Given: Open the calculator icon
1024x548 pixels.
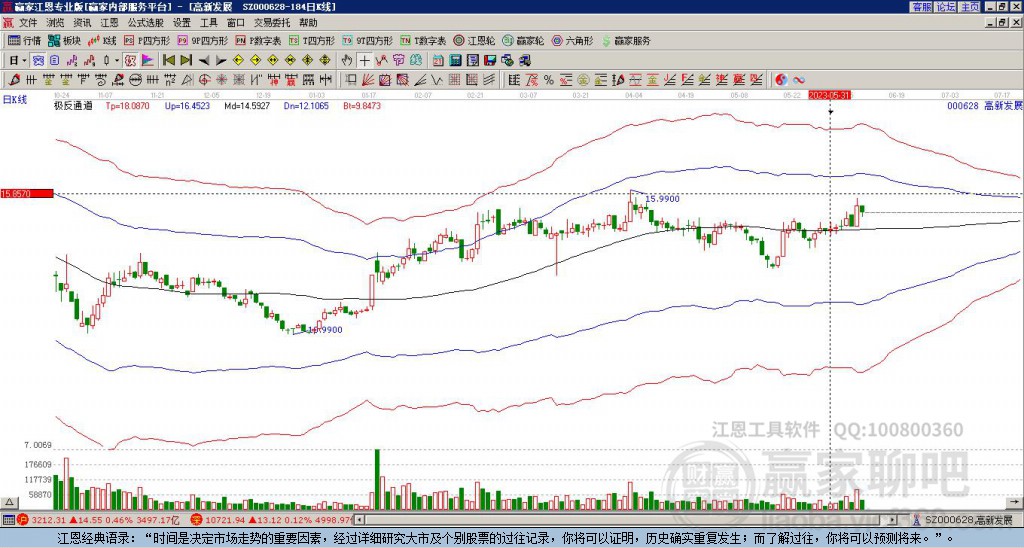Looking at the screenshot, I should (x=455, y=61).
